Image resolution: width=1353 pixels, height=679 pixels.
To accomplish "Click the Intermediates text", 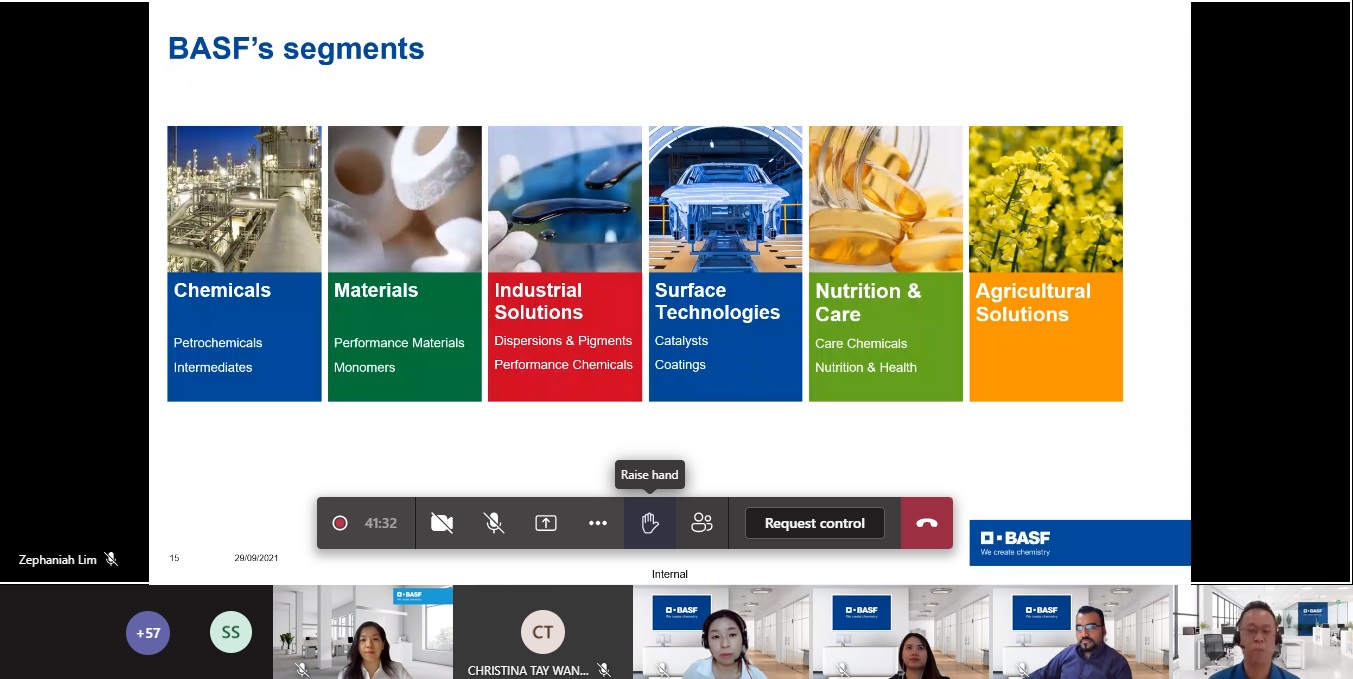I will 213,367.
